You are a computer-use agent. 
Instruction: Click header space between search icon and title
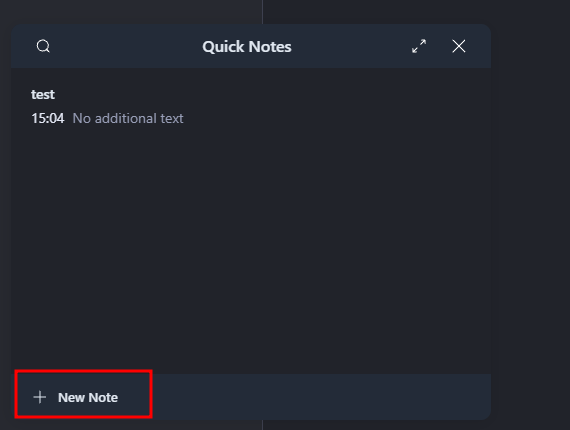tap(126, 46)
